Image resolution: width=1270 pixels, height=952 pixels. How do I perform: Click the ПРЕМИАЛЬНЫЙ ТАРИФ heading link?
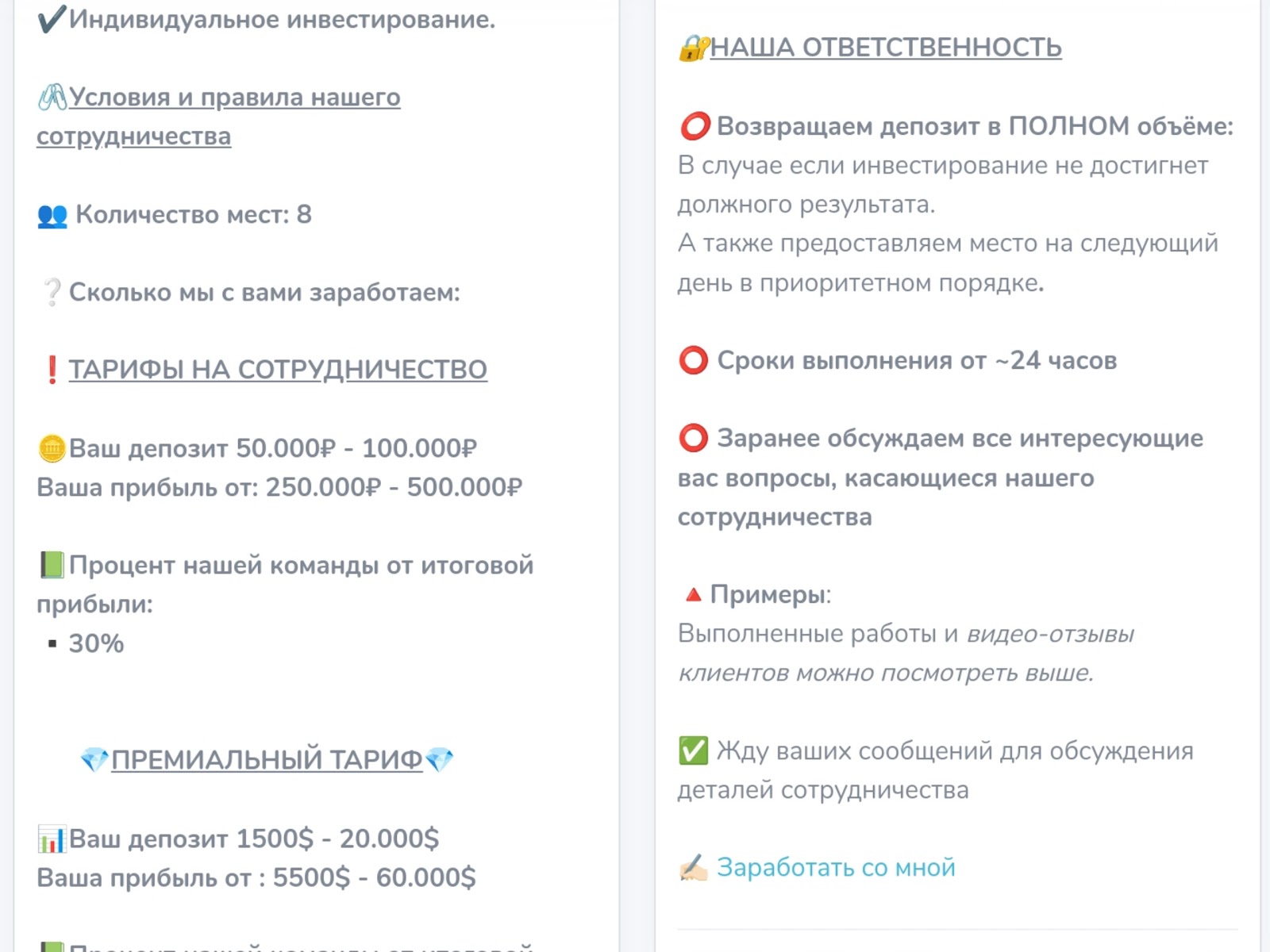(x=267, y=760)
